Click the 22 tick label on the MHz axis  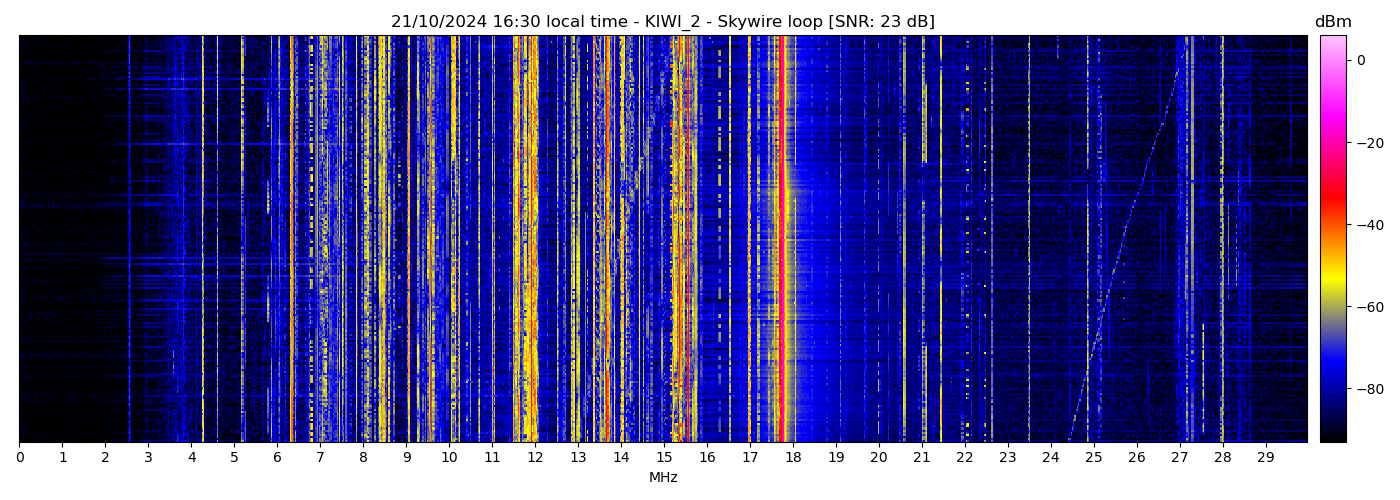coord(964,458)
